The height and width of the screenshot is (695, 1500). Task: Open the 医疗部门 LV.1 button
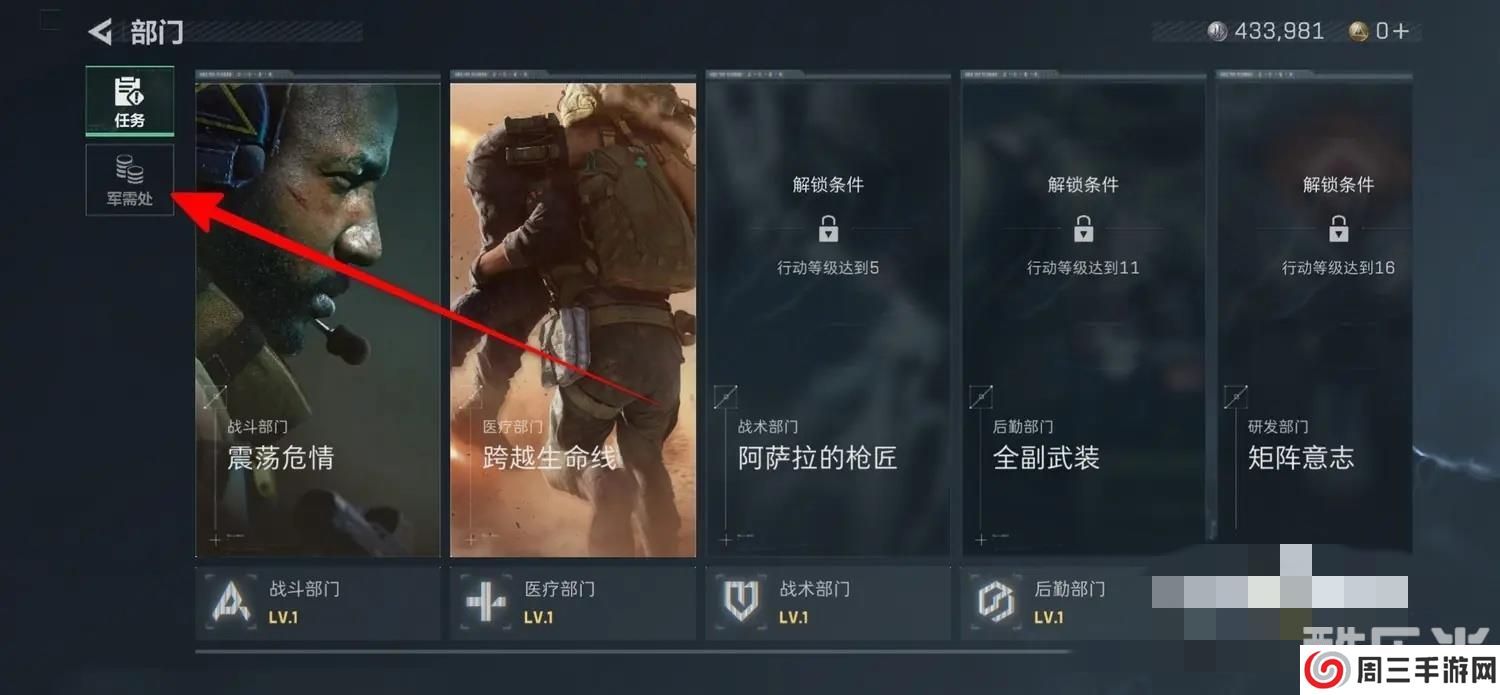tap(573, 603)
